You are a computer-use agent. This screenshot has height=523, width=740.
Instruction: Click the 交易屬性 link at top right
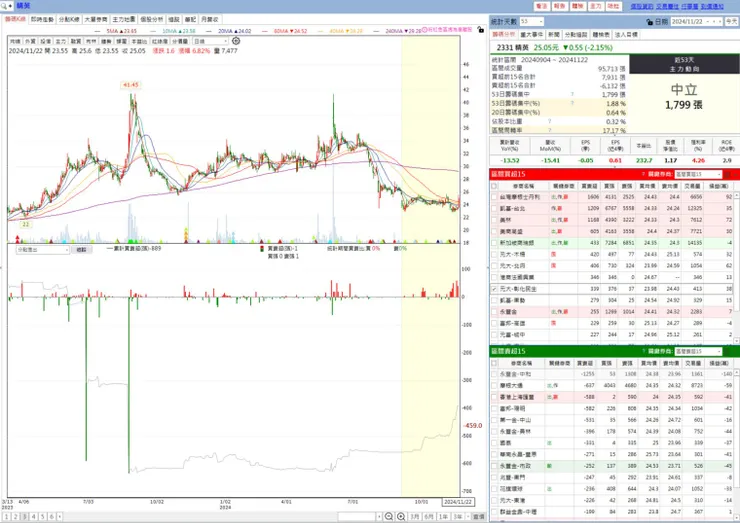[x=667, y=6]
